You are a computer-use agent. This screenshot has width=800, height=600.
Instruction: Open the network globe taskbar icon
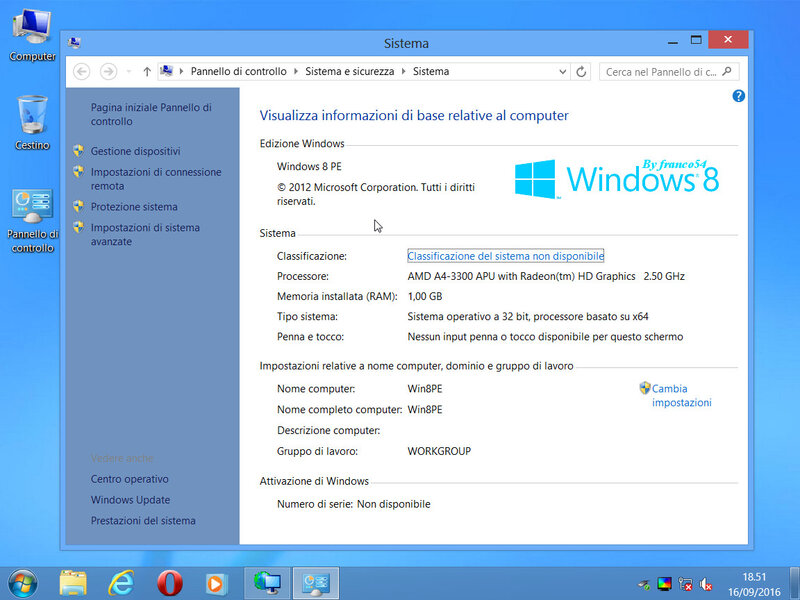click(x=267, y=583)
